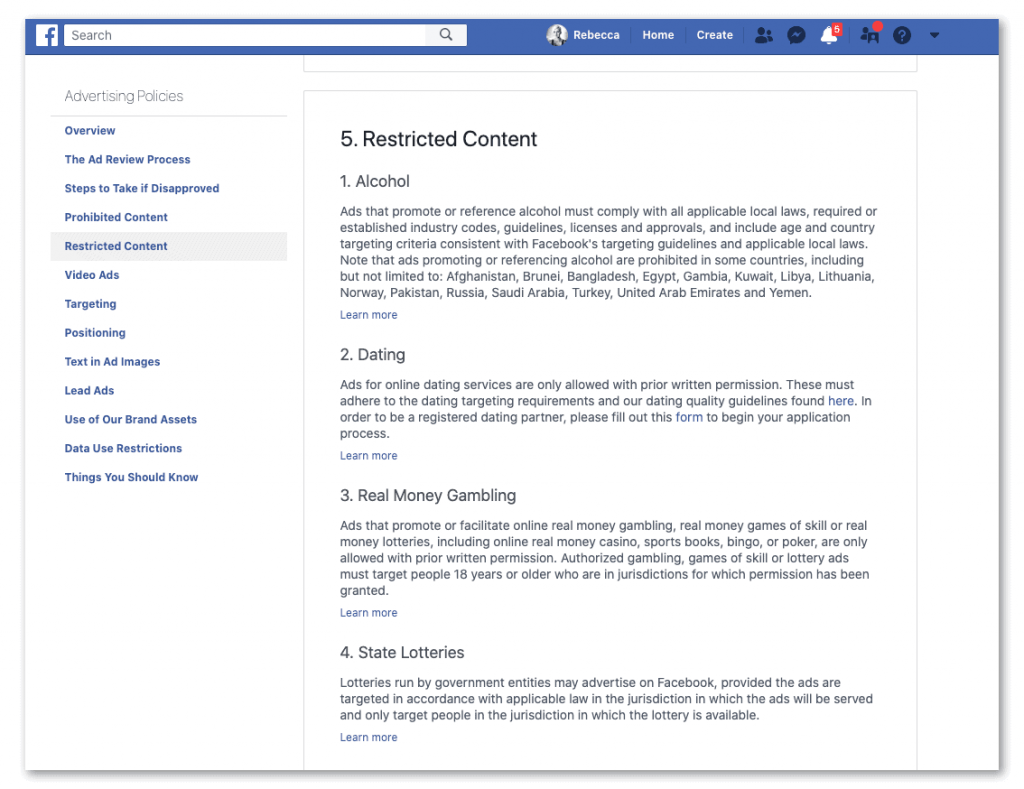Click Create in the top bar

coord(715,35)
